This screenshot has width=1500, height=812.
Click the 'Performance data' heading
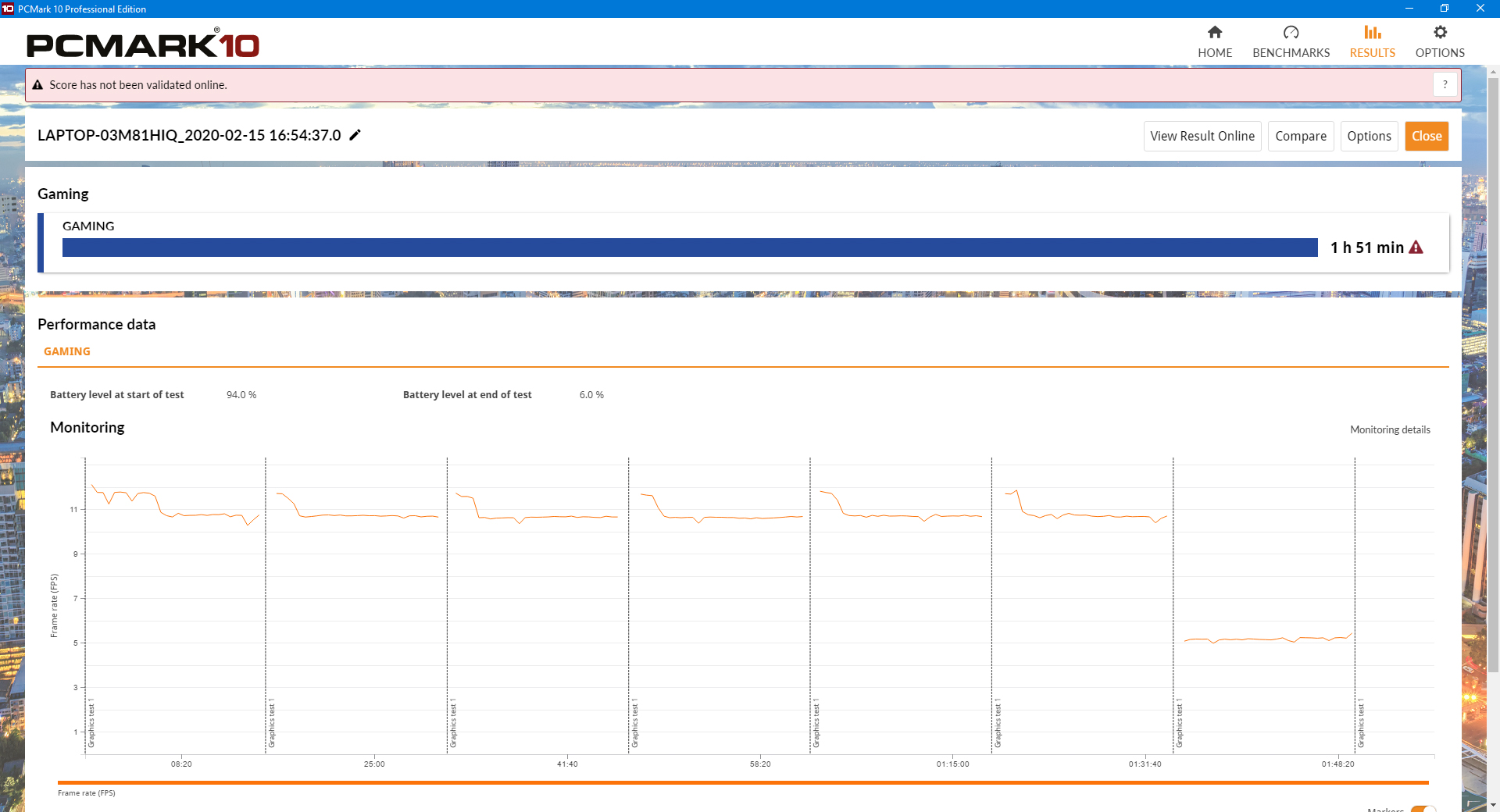pos(97,324)
